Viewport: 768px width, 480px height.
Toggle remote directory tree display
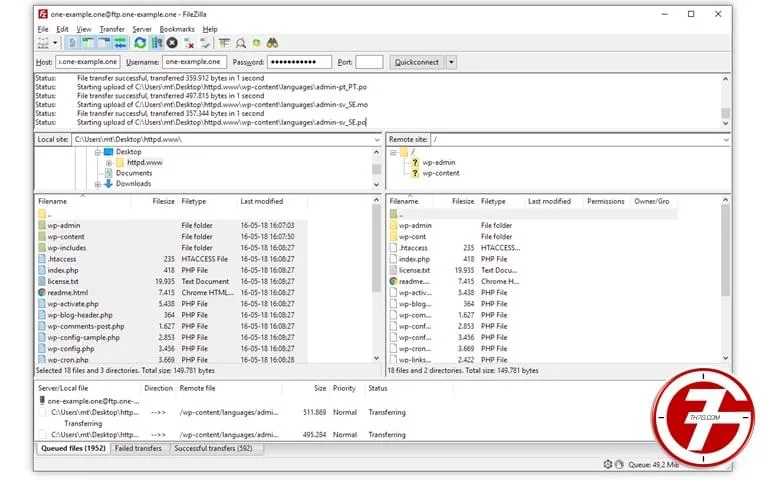pos(104,43)
